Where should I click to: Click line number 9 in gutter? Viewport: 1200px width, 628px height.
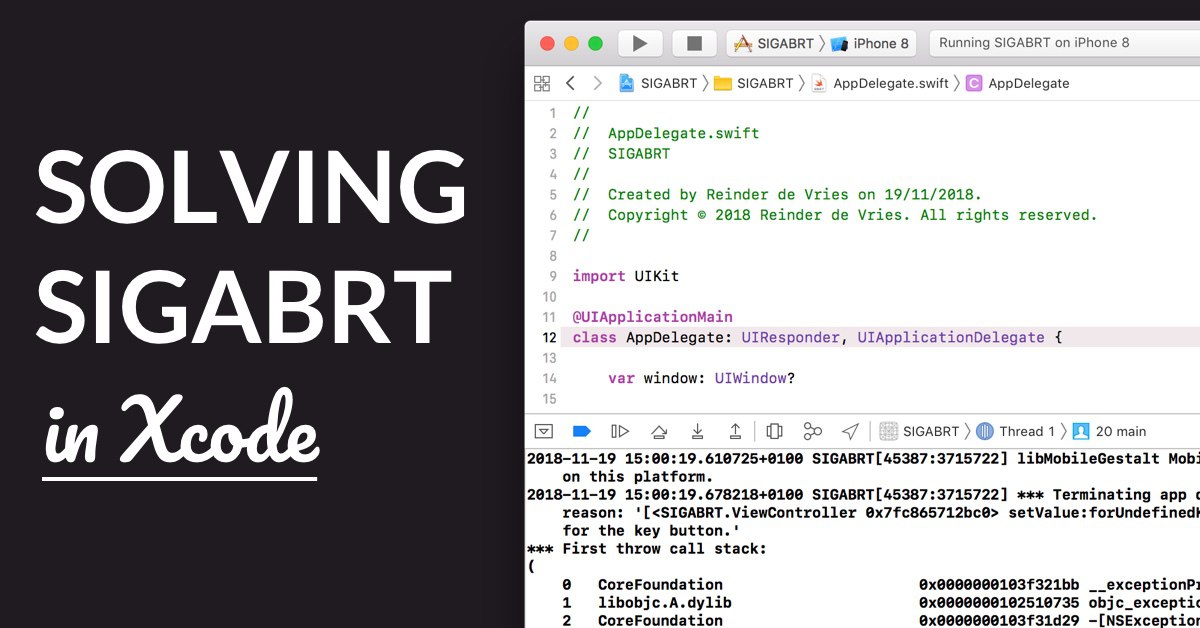click(552, 276)
